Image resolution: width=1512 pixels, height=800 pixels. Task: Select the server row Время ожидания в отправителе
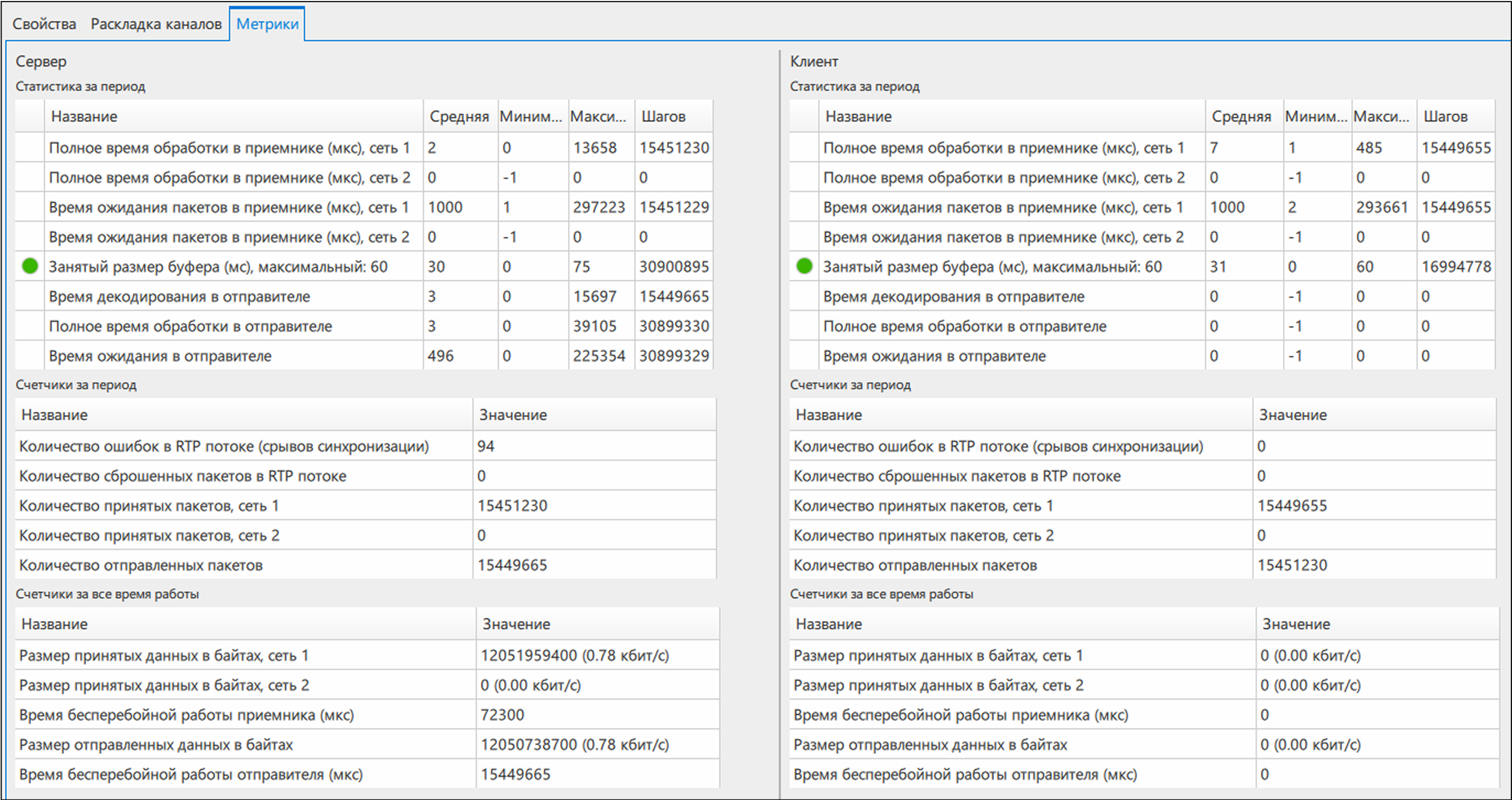pyautogui.click(x=364, y=356)
